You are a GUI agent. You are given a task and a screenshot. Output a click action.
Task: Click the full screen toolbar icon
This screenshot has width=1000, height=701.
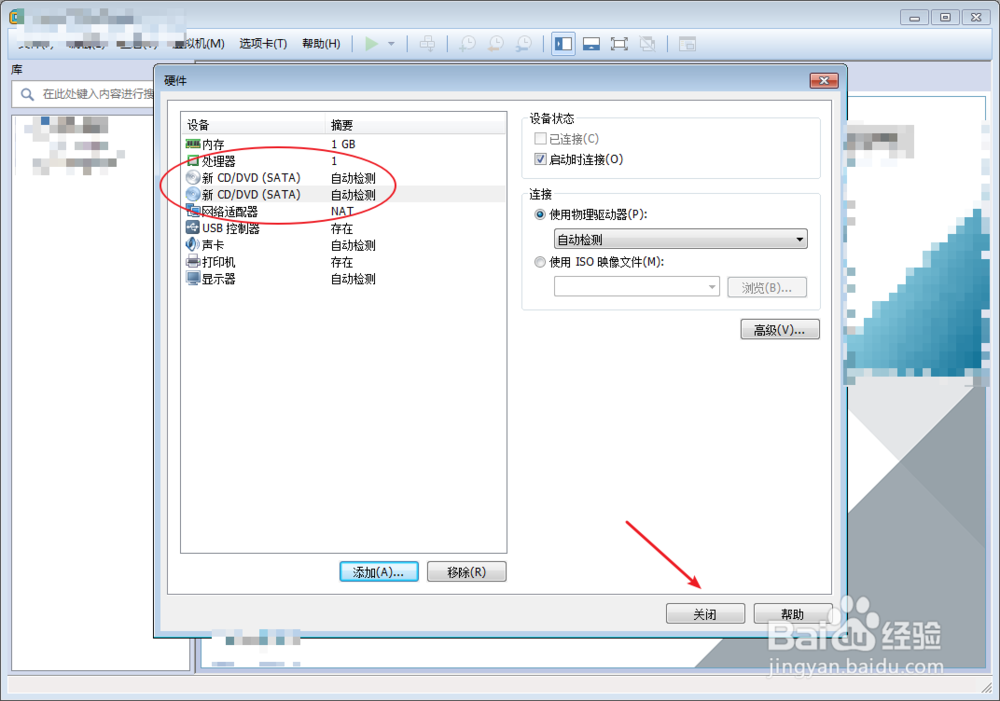point(619,44)
